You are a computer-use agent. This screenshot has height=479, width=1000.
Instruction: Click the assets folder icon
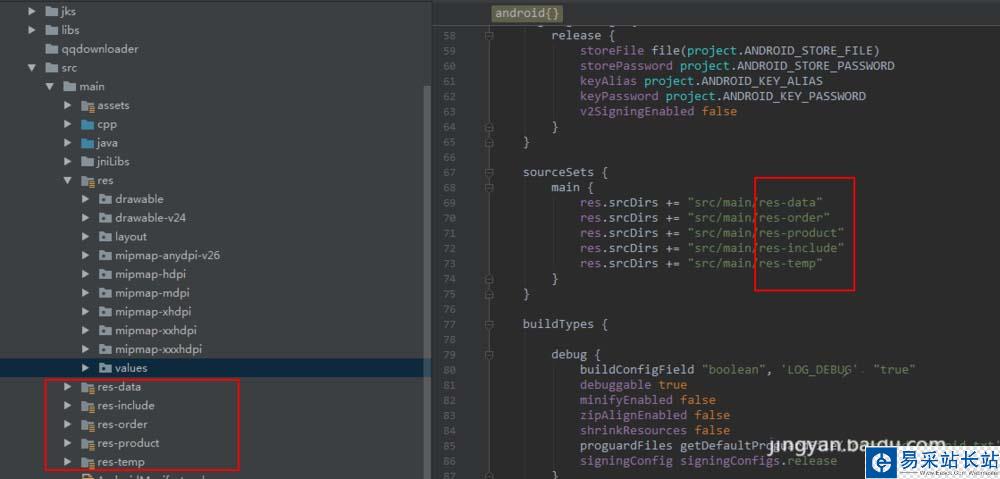tap(87, 105)
